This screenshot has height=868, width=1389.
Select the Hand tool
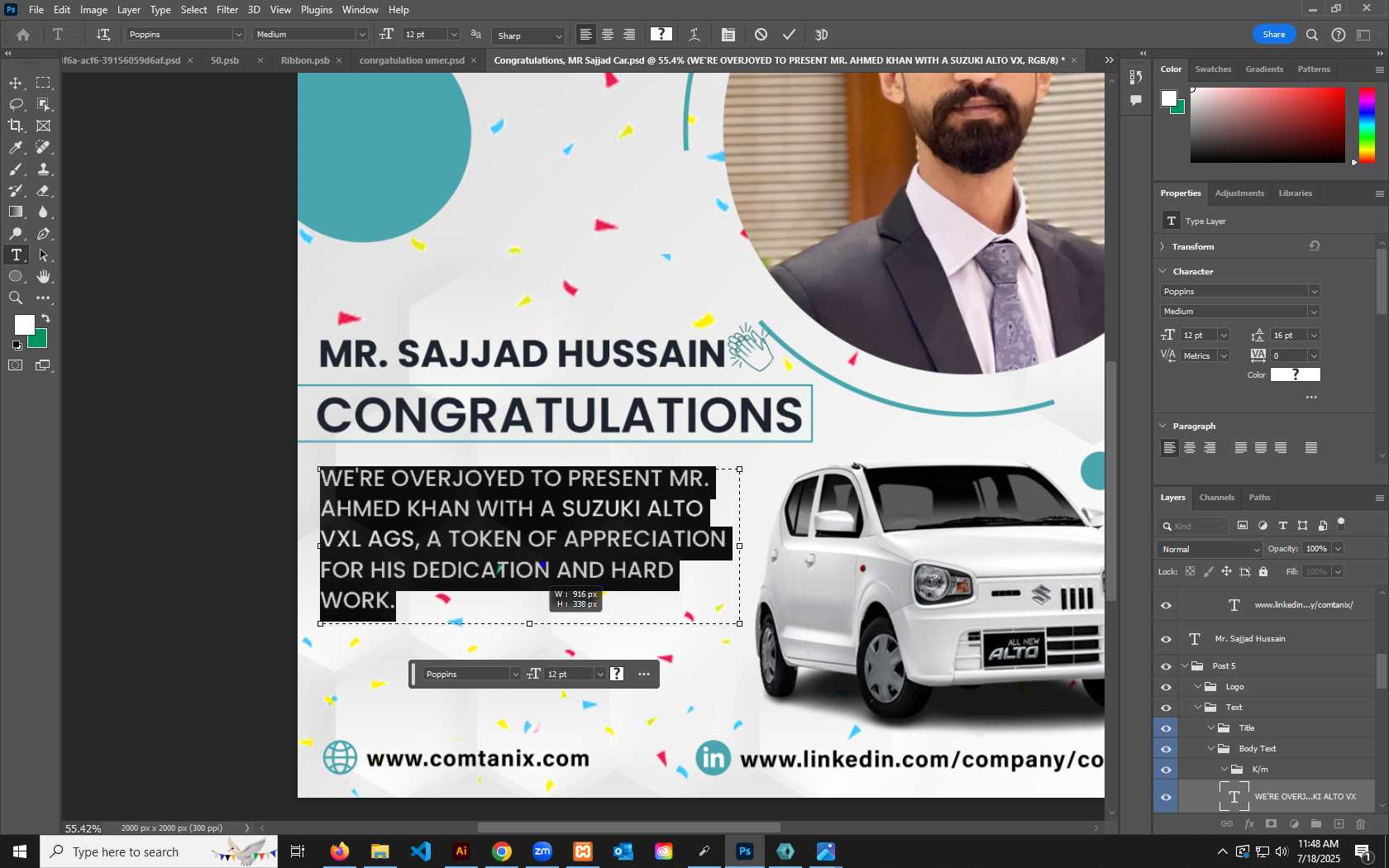point(44,277)
